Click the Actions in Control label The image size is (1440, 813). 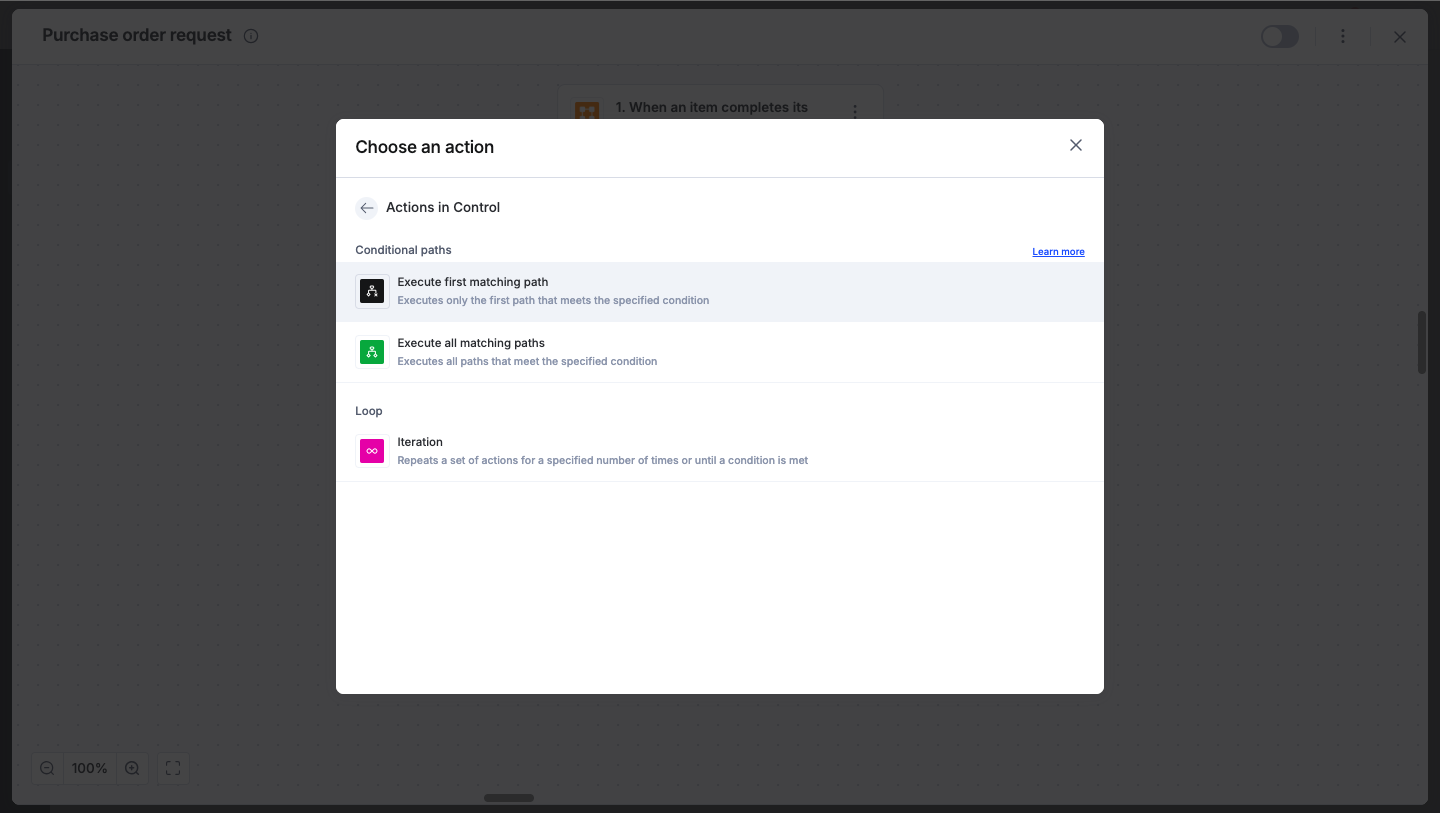[x=443, y=207]
